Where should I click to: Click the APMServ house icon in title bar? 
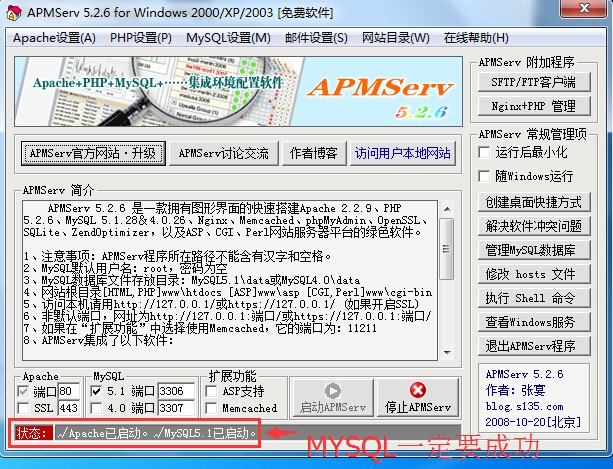click(x=14, y=13)
